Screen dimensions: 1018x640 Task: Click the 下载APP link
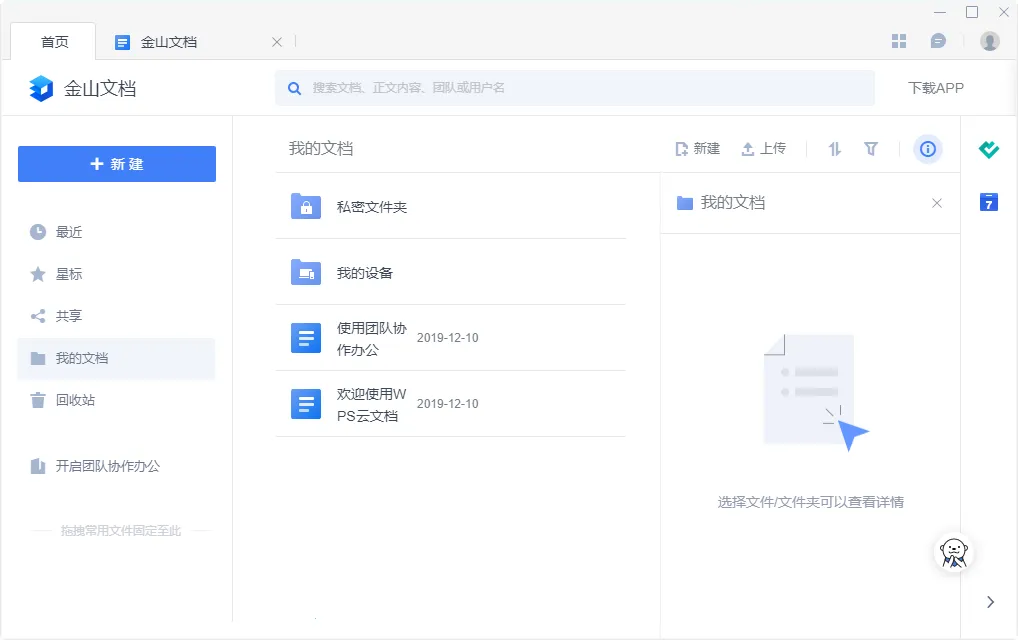935,88
